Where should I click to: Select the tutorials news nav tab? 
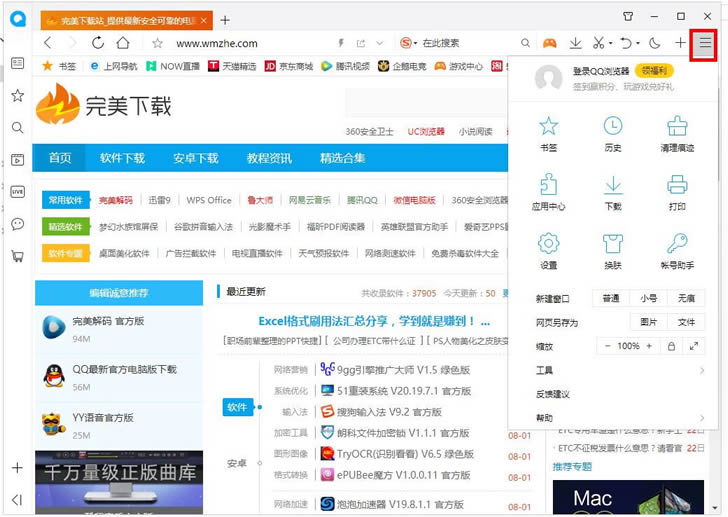coord(269,158)
